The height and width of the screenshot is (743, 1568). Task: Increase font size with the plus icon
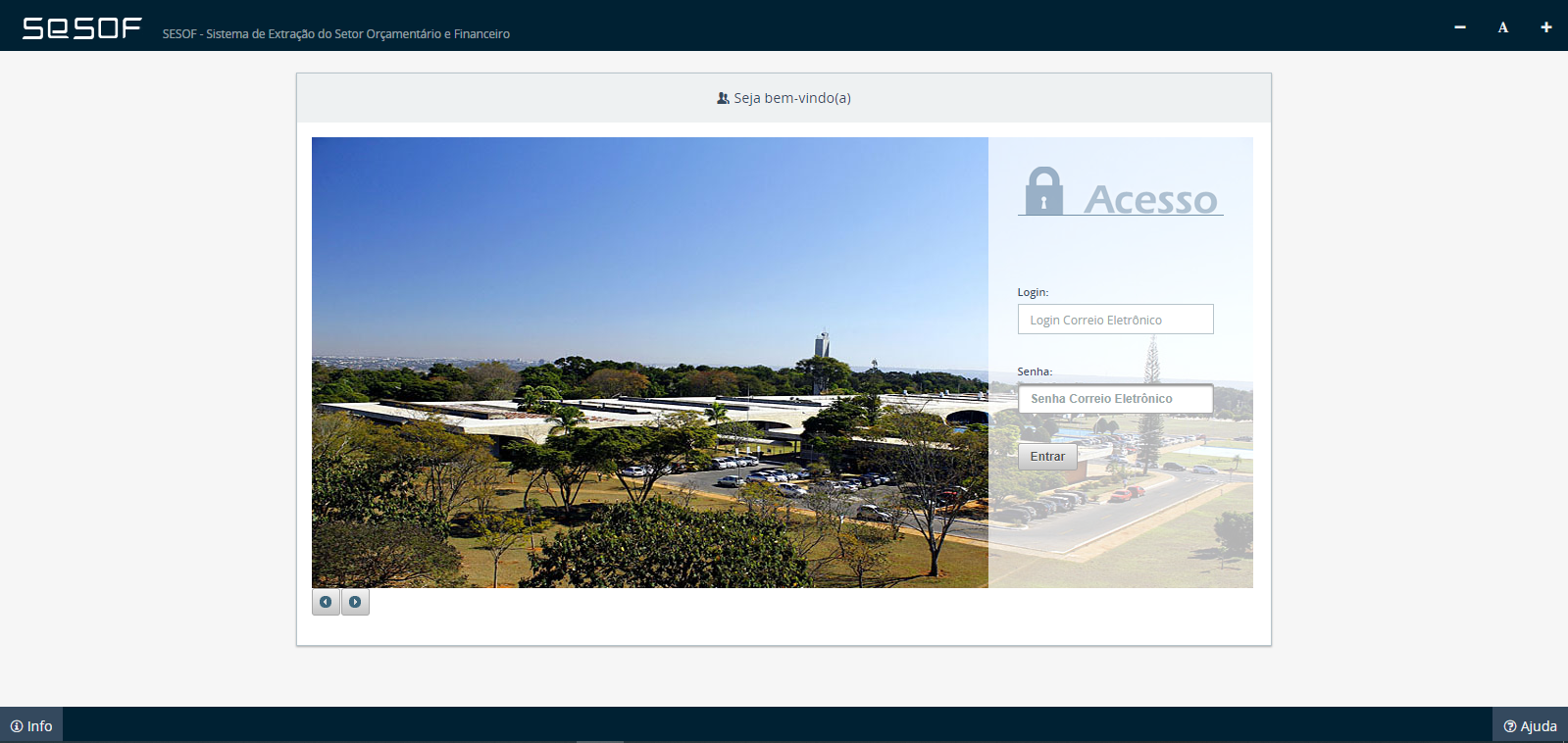(x=1546, y=27)
